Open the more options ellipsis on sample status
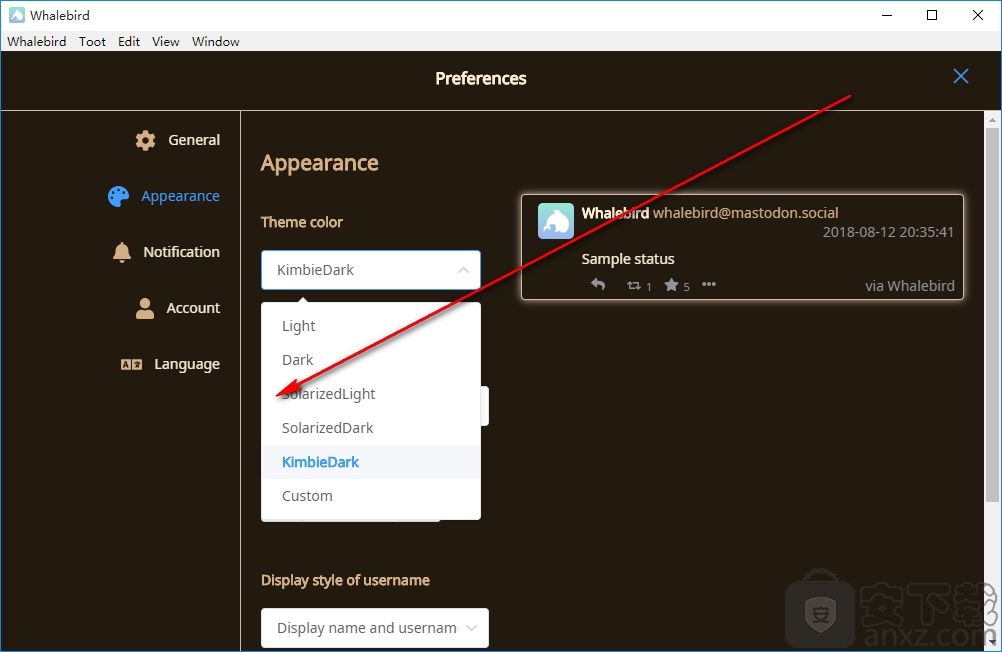Viewport: 1002px width, 652px height. [709, 284]
